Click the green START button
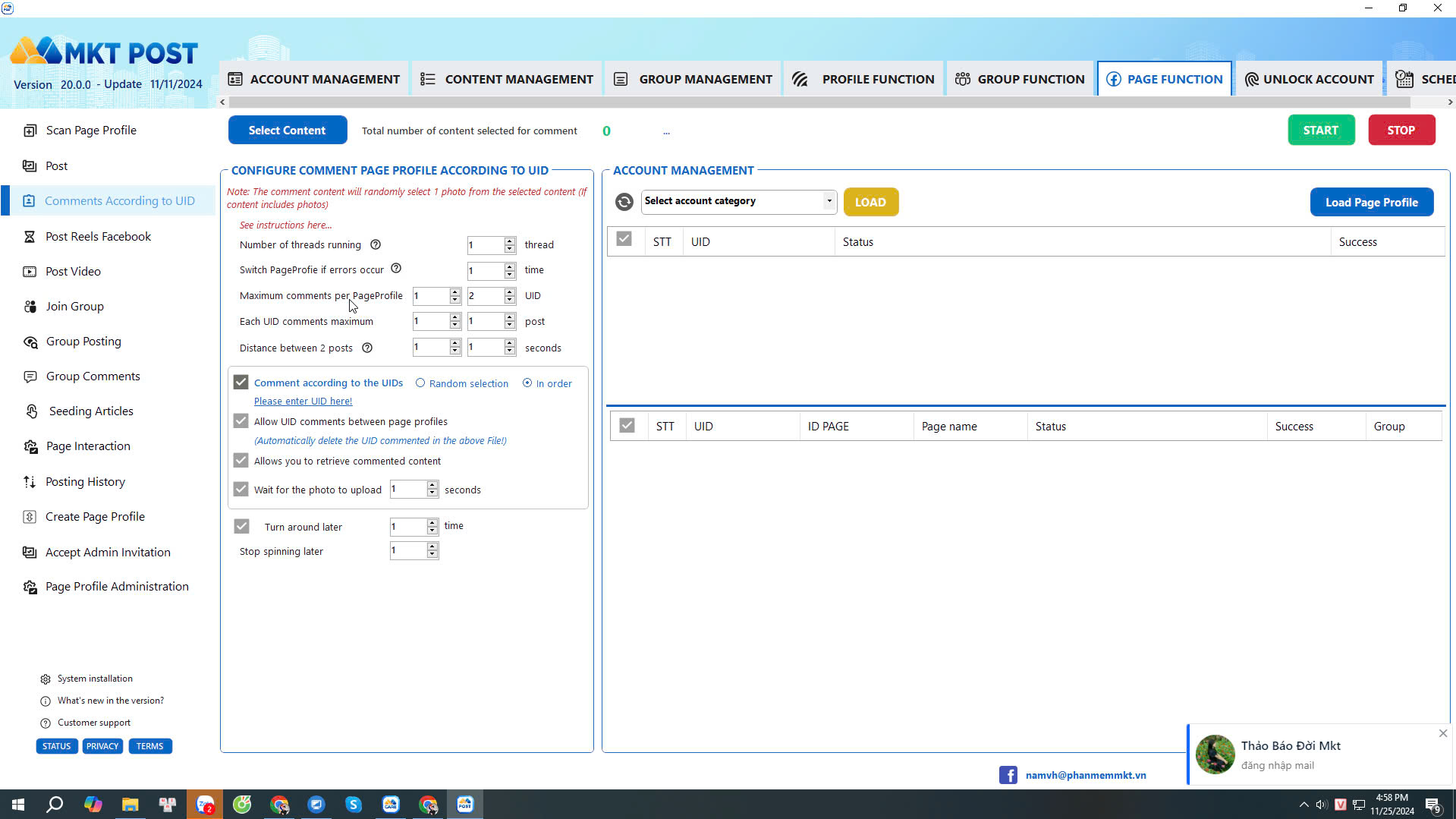 (1321, 130)
